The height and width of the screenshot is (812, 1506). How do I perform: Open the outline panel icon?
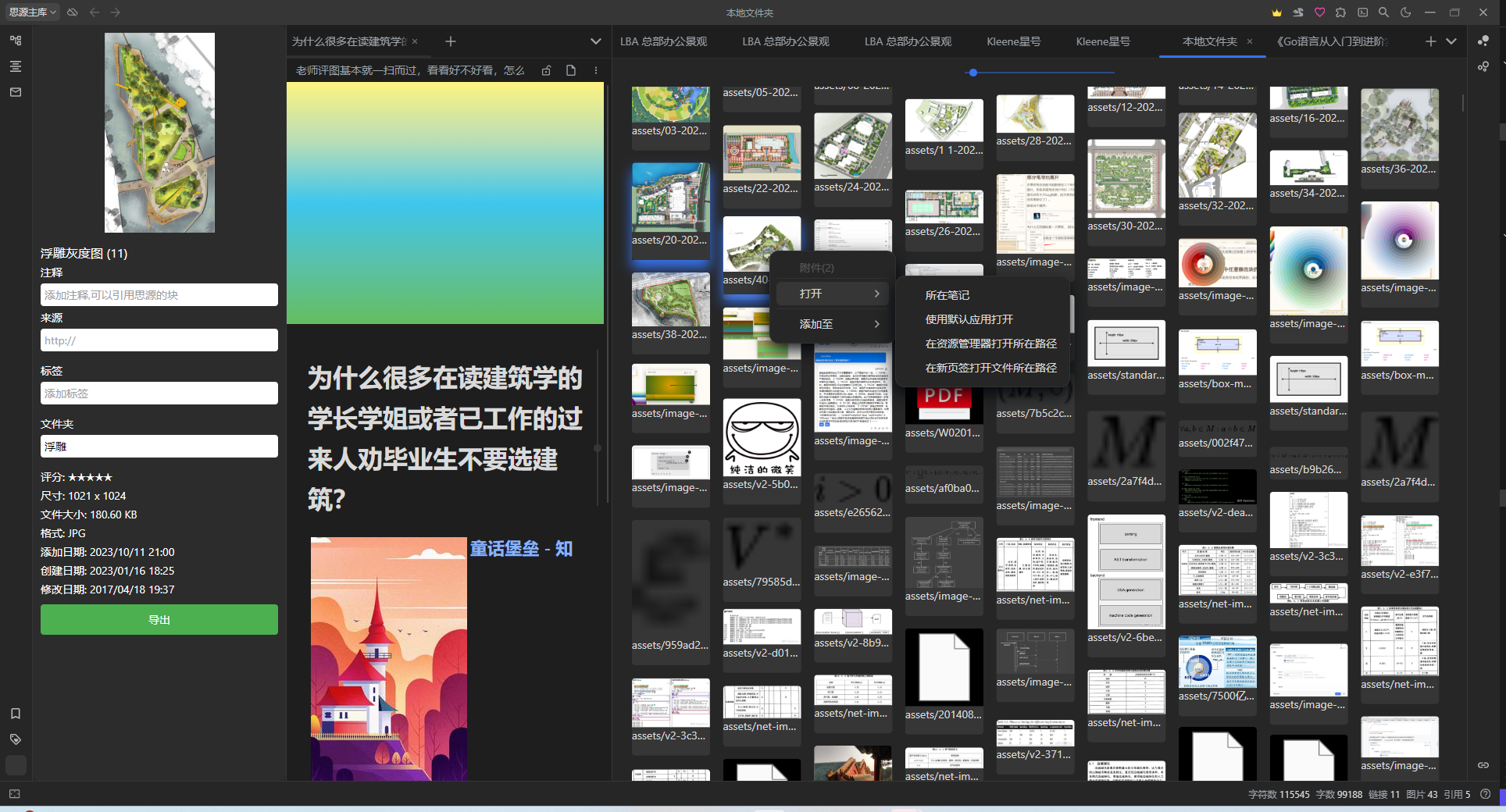(16, 66)
